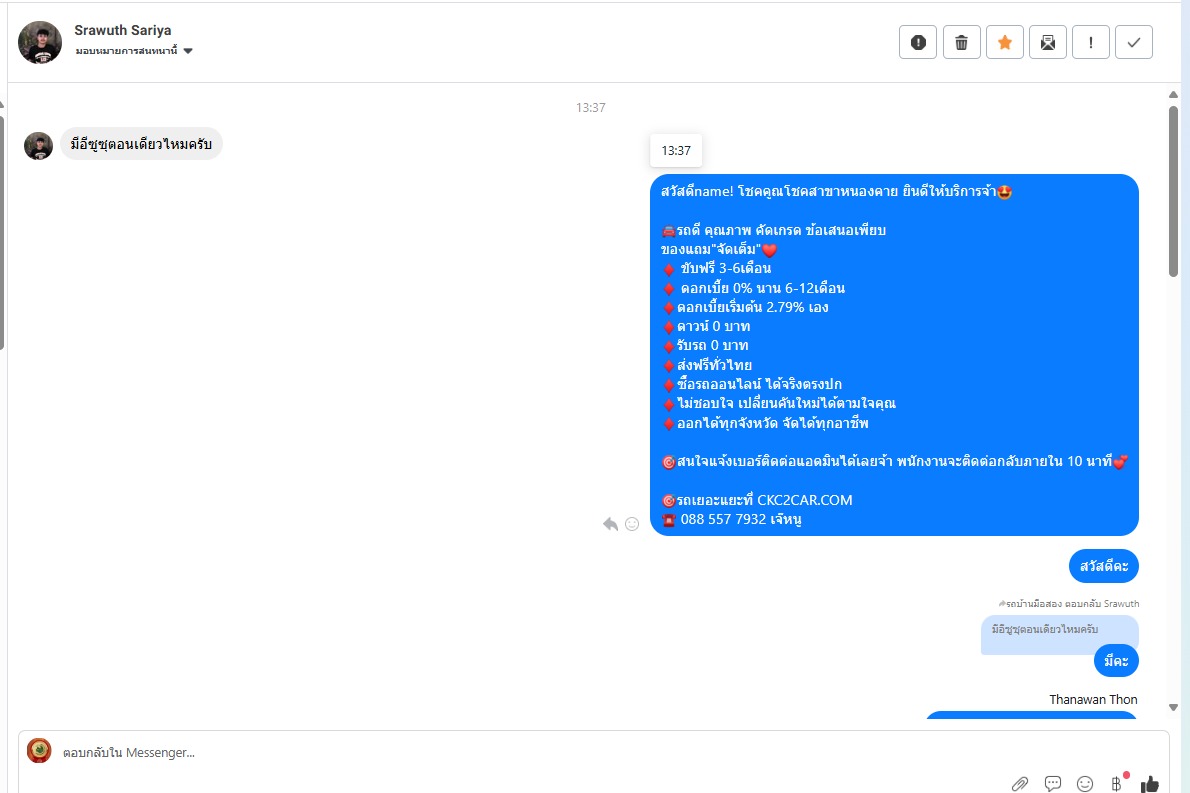Delete conversation using trash can icon

[962, 42]
